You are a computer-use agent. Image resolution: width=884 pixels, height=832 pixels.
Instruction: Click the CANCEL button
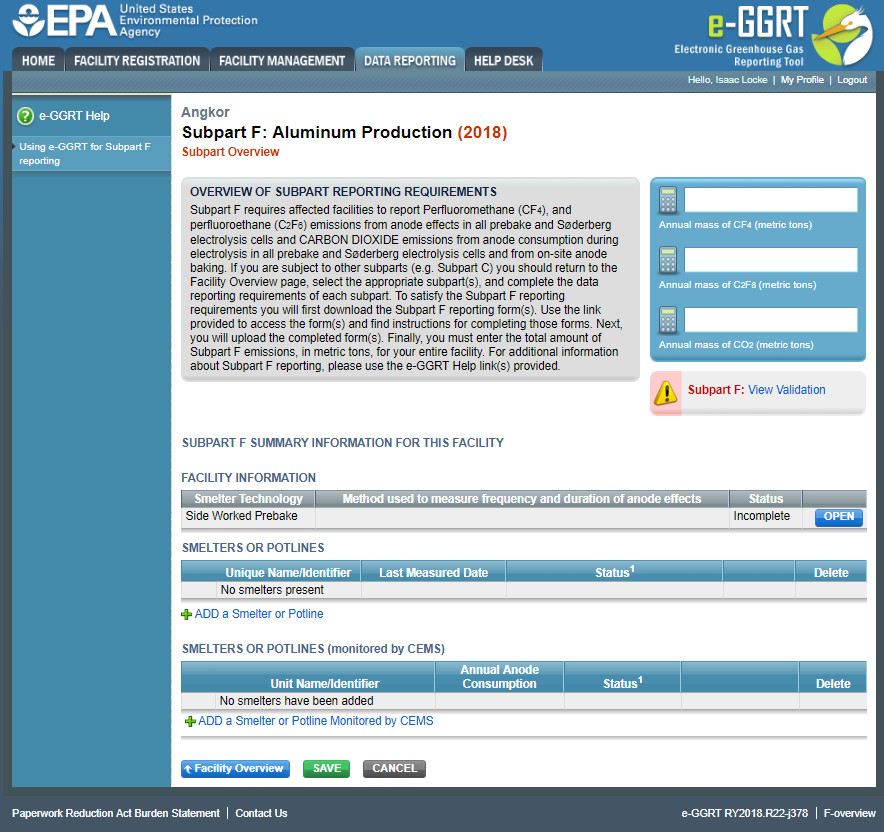tap(394, 769)
